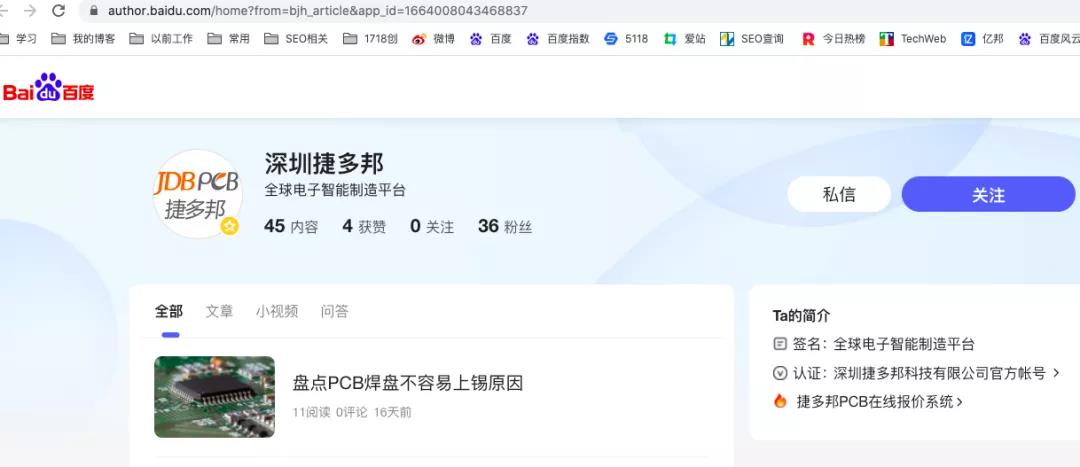Switch to the 文章 tab
Screen dimensions: 1080x467
(219, 311)
